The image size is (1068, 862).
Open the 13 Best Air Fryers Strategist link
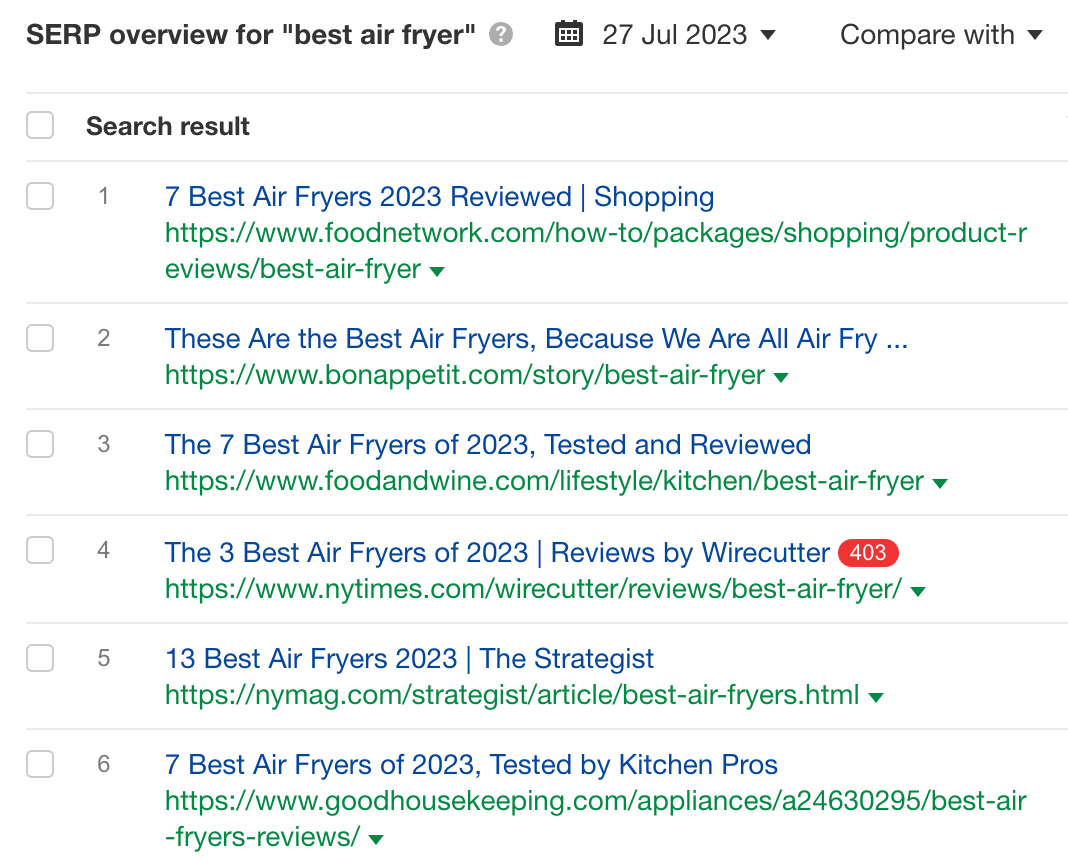pos(409,658)
